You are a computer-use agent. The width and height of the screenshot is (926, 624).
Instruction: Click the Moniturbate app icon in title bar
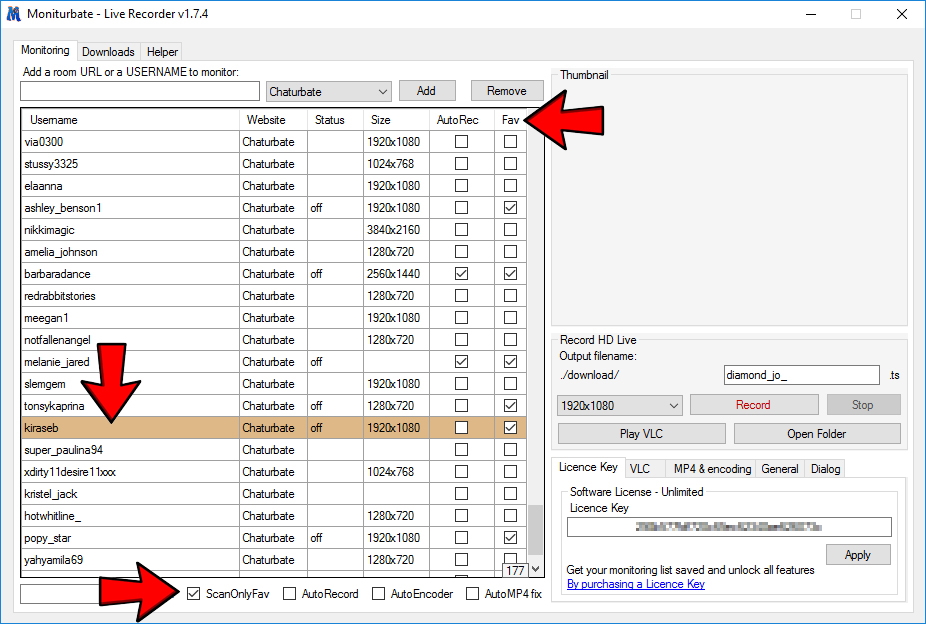(13, 14)
